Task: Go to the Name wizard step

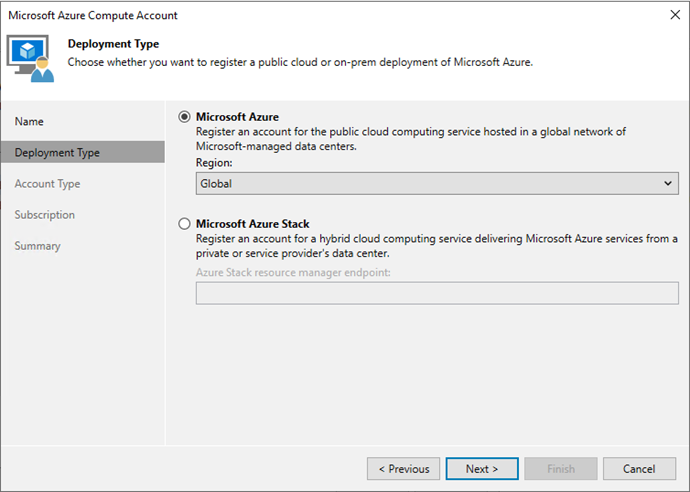Action: click(x=29, y=121)
